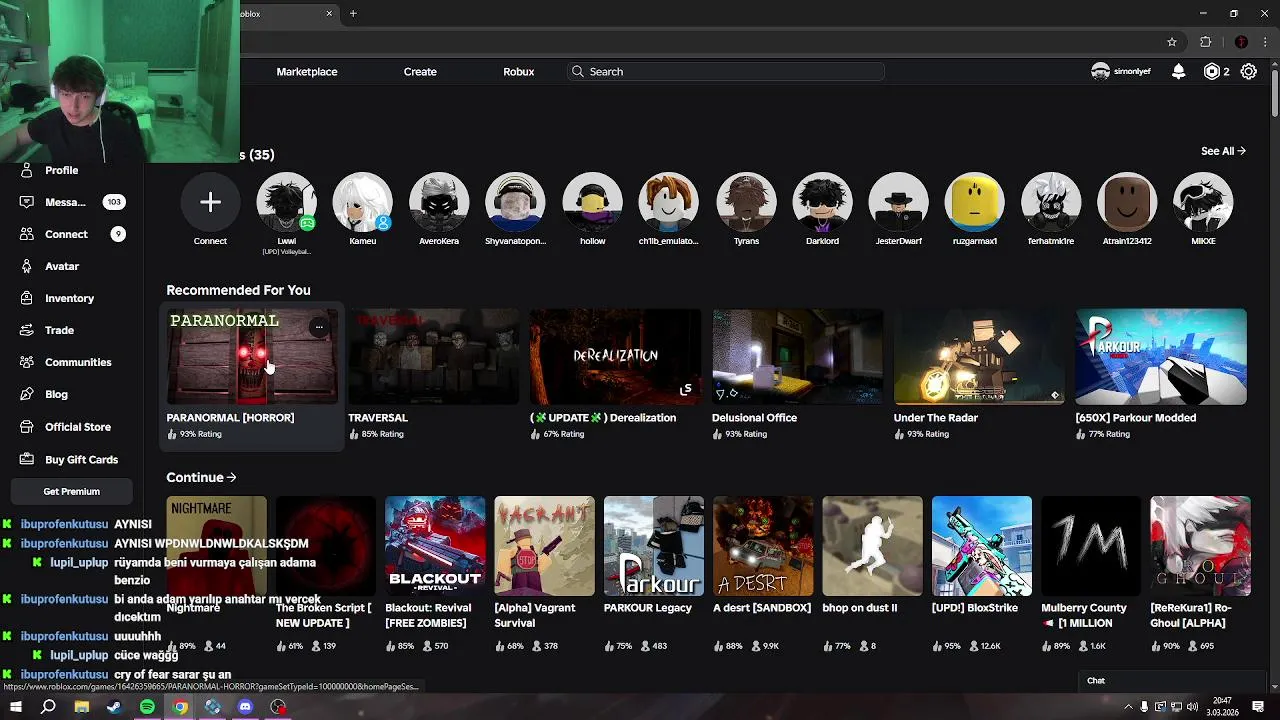
Task: Open the Robux balance icon
Action: [x=1212, y=71]
